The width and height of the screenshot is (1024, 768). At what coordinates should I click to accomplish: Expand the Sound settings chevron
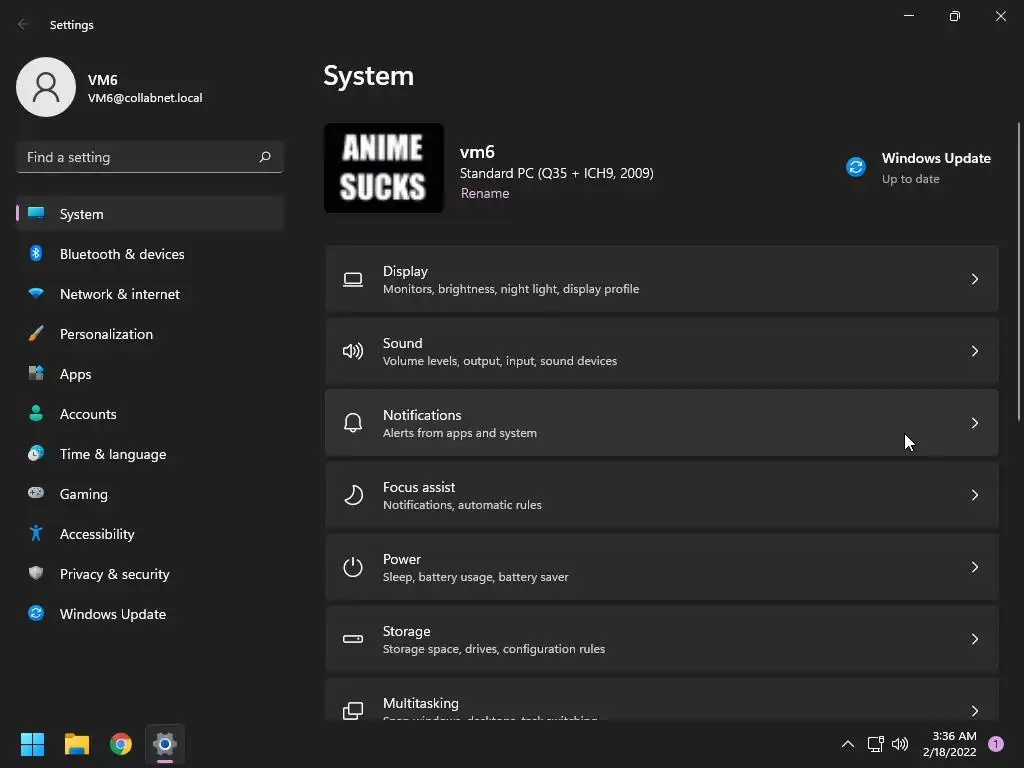974,351
